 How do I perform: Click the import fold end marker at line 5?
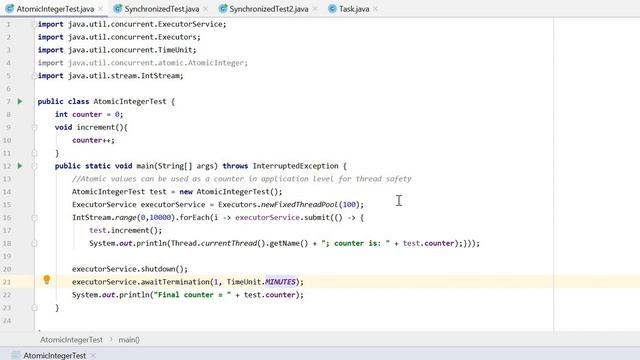pyautogui.click(x=34, y=76)
